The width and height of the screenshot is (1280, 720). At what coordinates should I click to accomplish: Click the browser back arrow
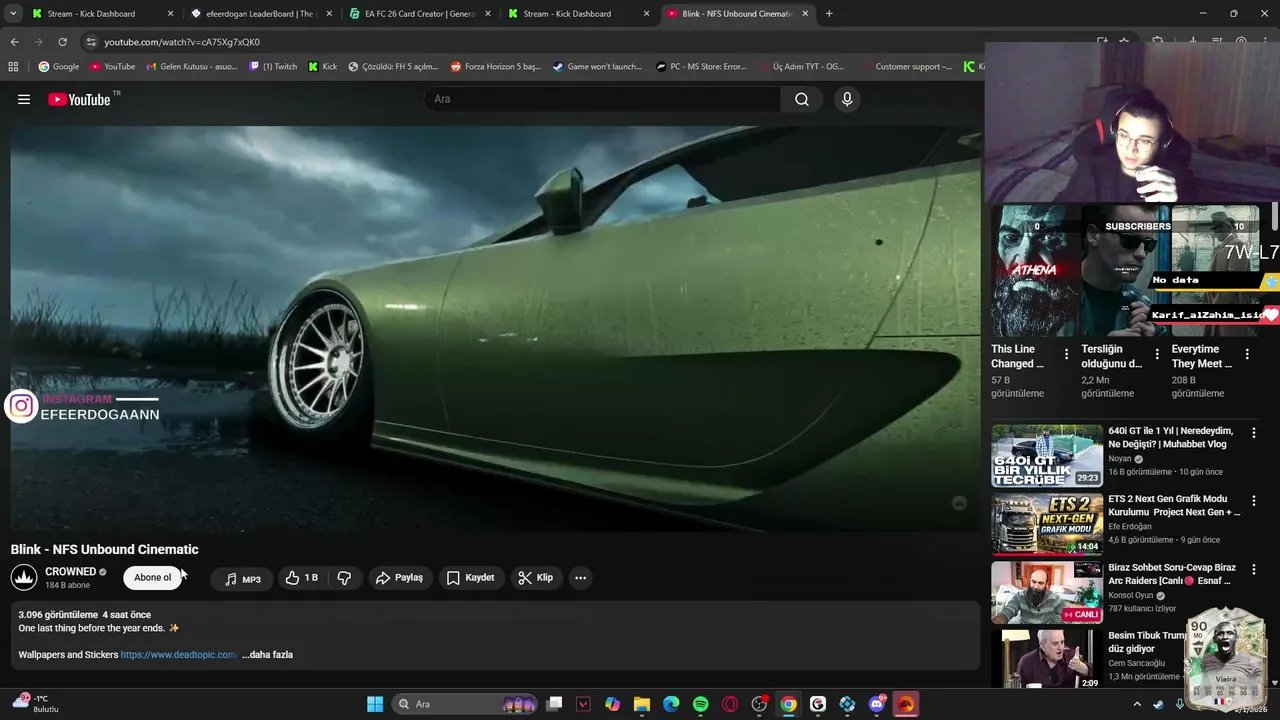[14, 42]
